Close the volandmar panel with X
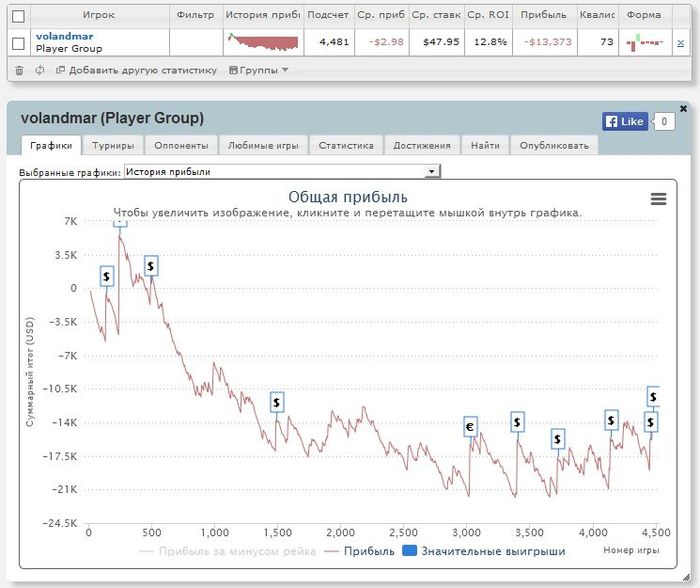The height and width of the screenshot is (588, 700). (x=683, y=108)
